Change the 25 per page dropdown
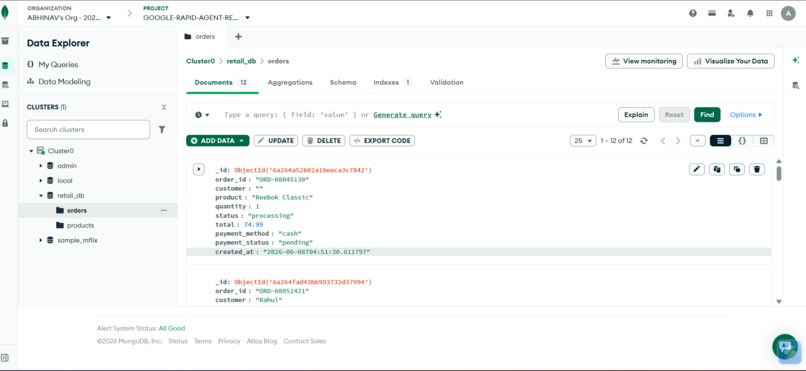The image size is (806, 371). 583,141
